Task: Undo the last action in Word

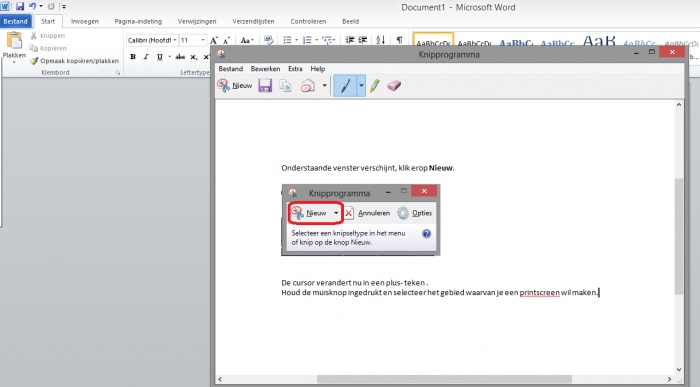Action: (32, 6)
